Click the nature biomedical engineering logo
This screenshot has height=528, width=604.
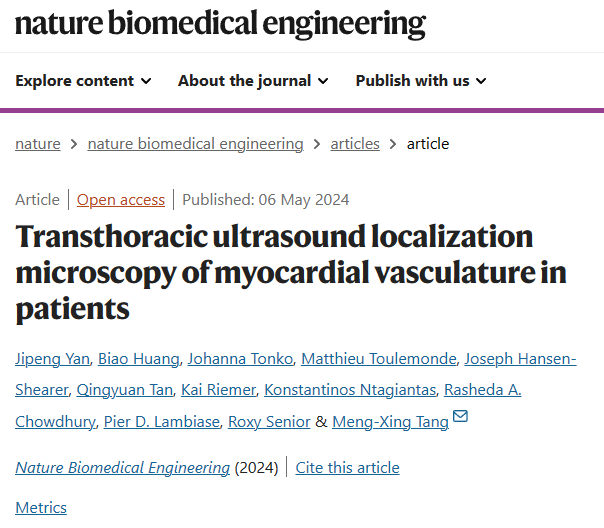point(220,23)
